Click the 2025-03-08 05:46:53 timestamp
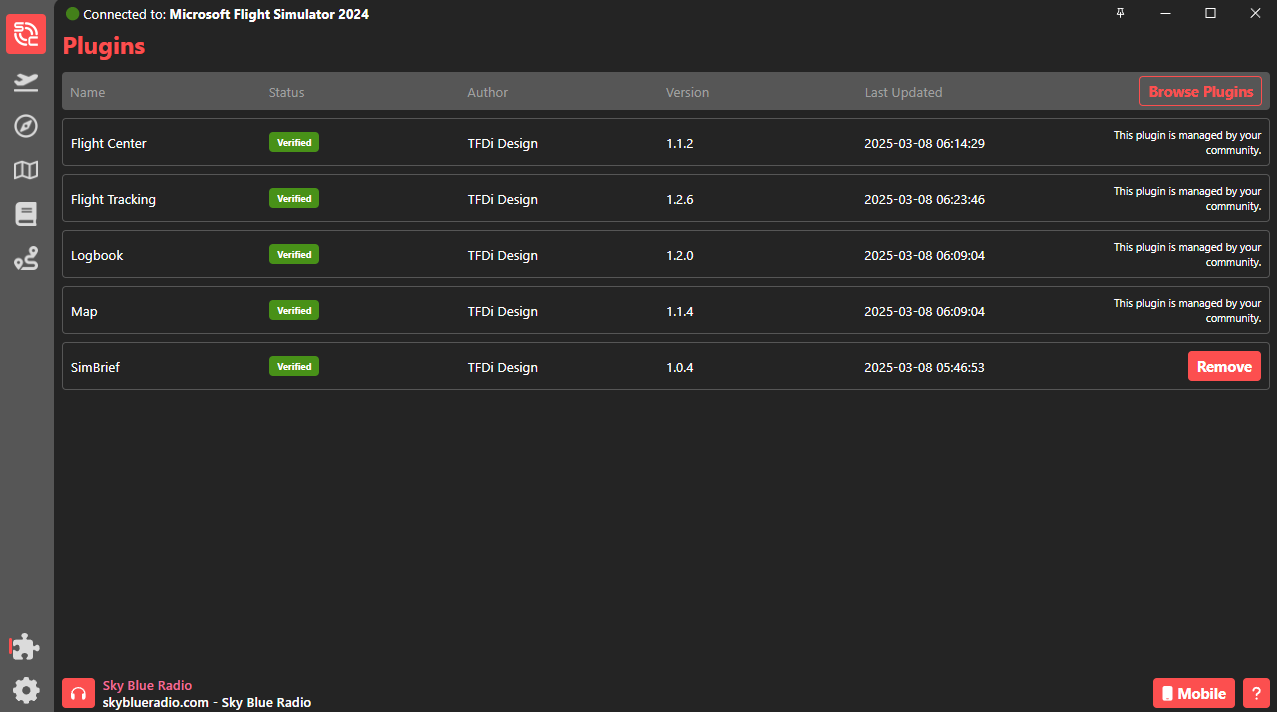 pos(925,367)
